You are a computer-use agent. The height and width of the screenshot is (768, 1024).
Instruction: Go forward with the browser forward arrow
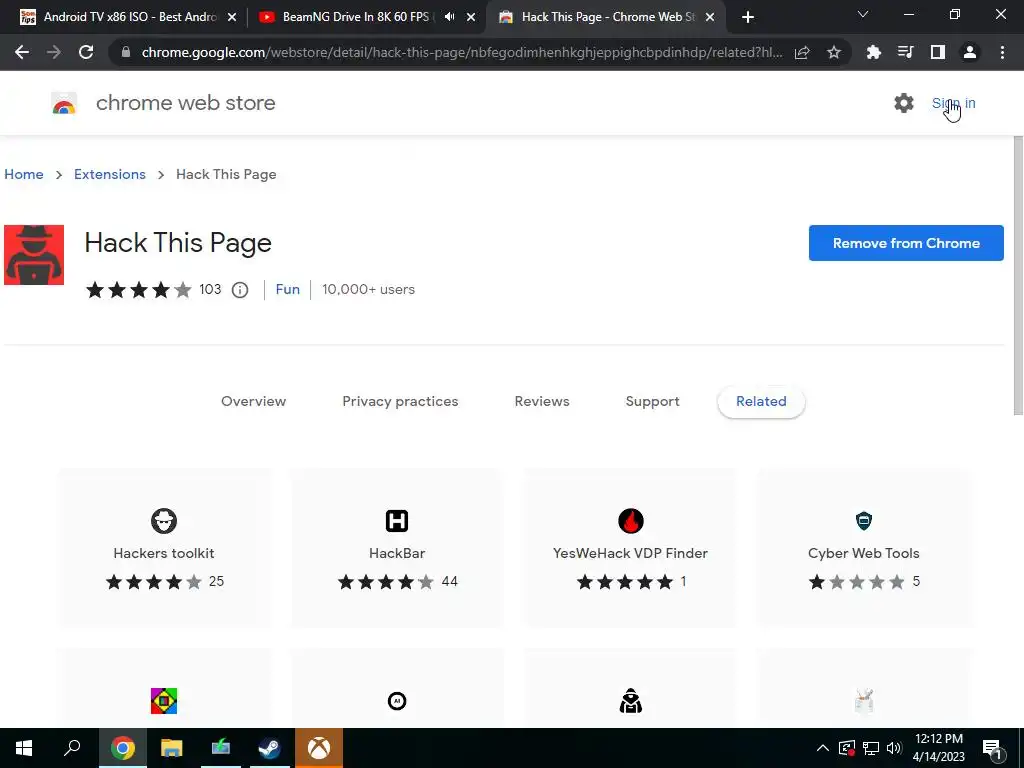tap(54, 52)
